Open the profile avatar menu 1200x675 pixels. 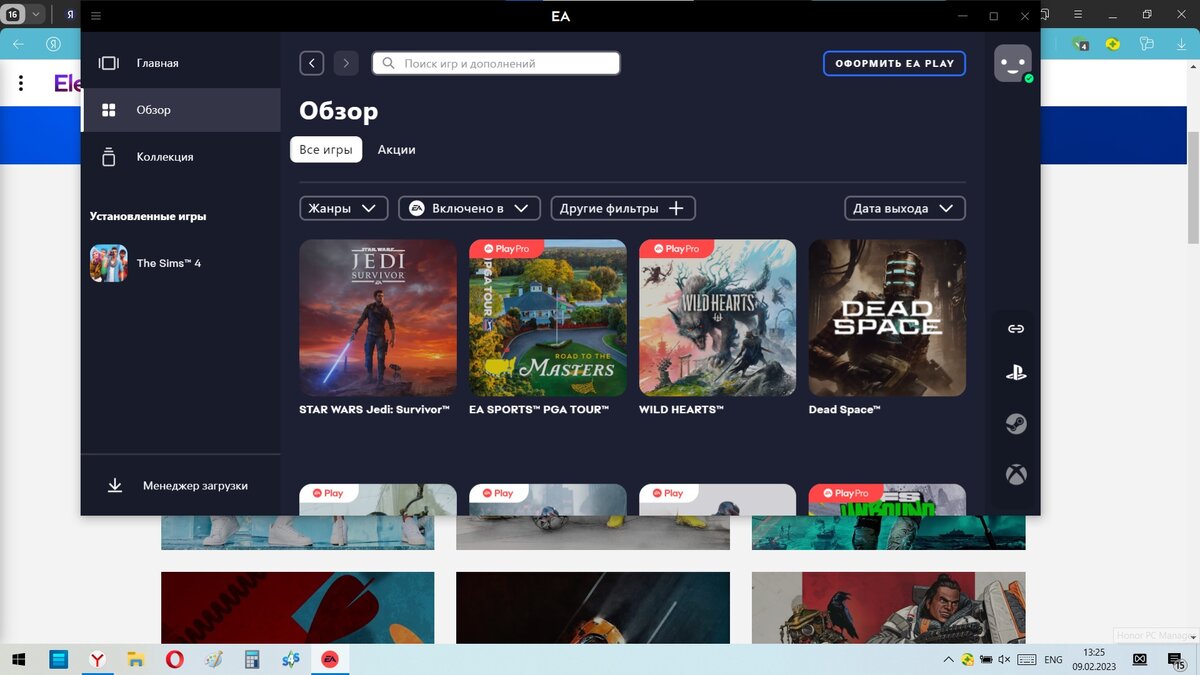pyautogui.click(x=1012, y=63)
